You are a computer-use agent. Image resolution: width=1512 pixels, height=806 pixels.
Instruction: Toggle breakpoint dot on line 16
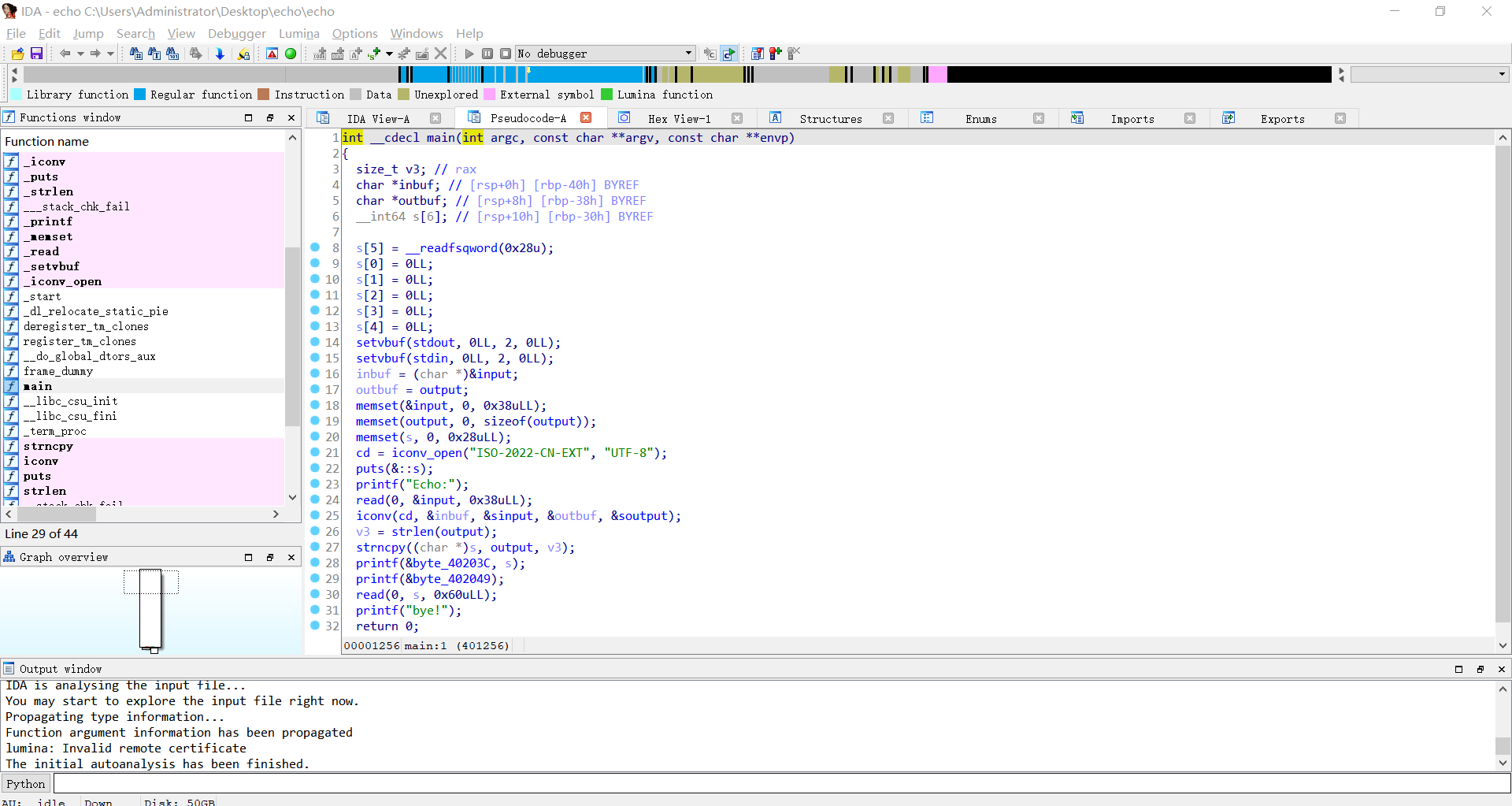click(x=315, y=373)
